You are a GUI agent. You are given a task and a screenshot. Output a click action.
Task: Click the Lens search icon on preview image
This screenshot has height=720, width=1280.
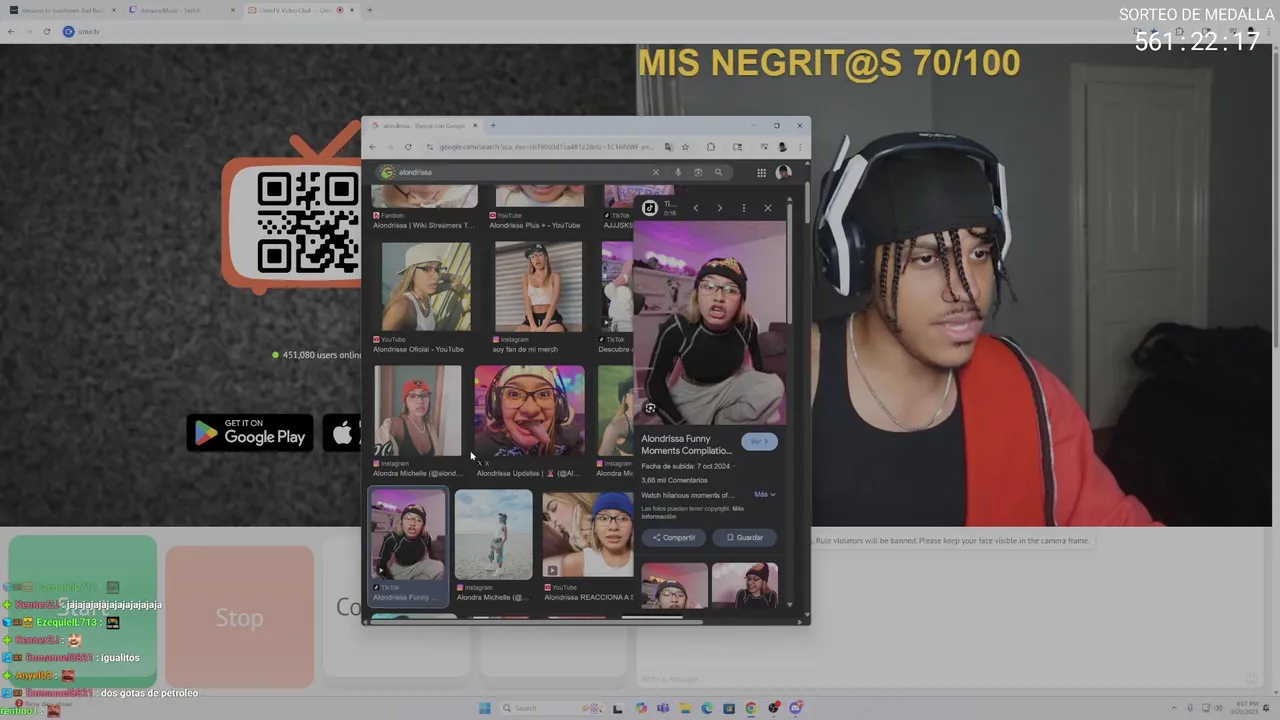pyautogui.click(x=650, y=408)
